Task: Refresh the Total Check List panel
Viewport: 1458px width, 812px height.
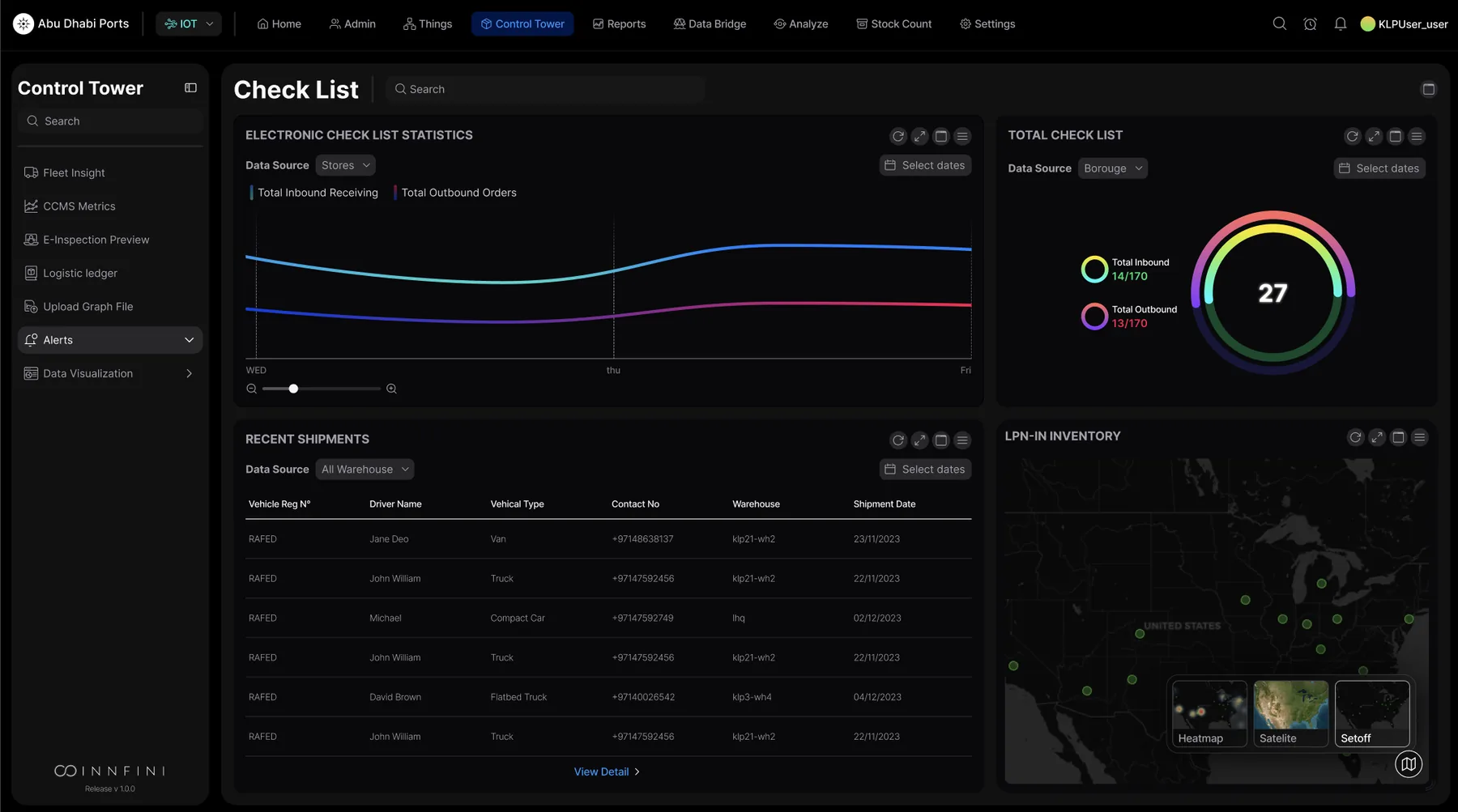Action: click(1352, 136)
